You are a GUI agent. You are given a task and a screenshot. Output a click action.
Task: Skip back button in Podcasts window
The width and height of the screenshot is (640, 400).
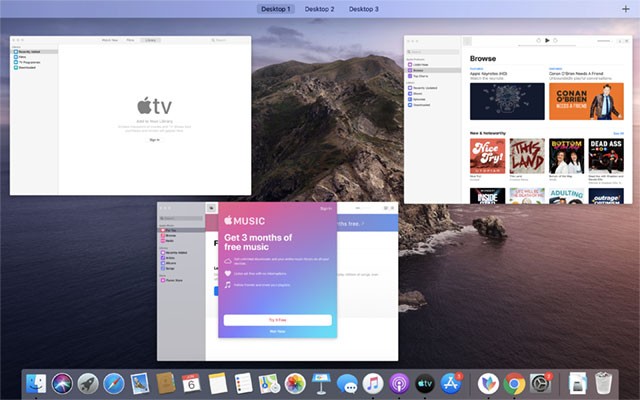(538, 40)
